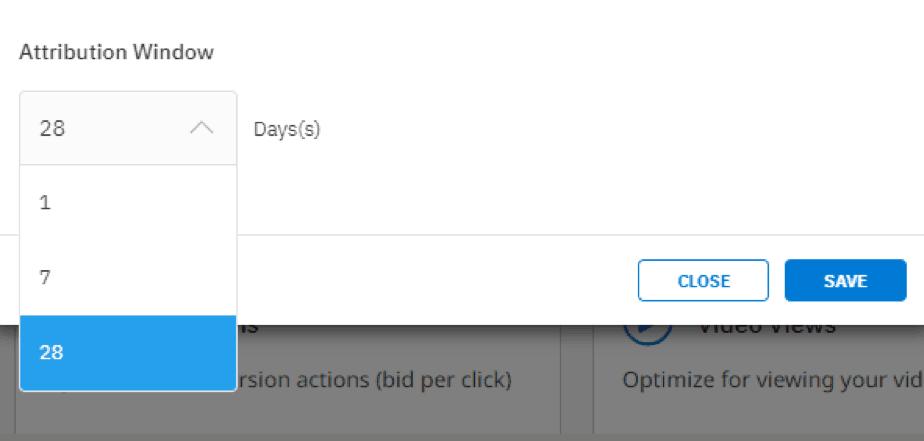Select the dimmed Video Views objective card
924x441 pixels.
coord(758,379)
